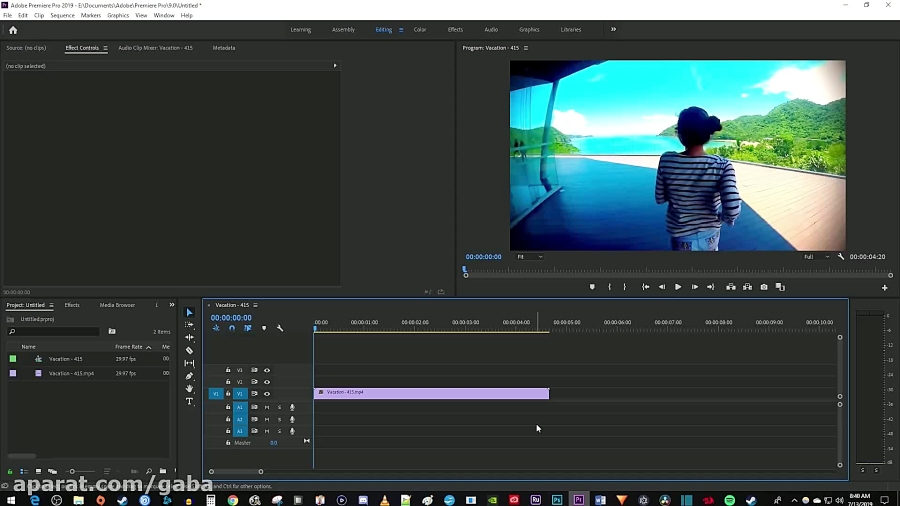
Task: Expand hidden workspaces chevron
Action: click(613, 29)
